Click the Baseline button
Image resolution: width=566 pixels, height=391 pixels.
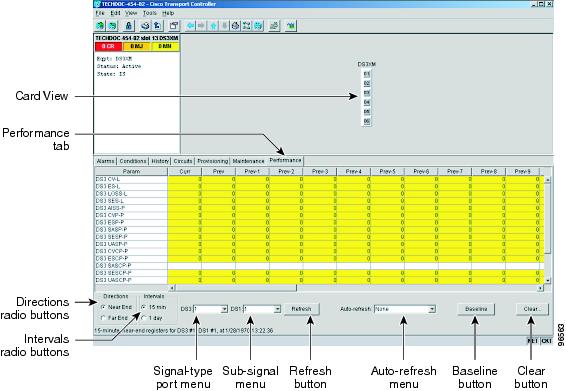(476, 309)
